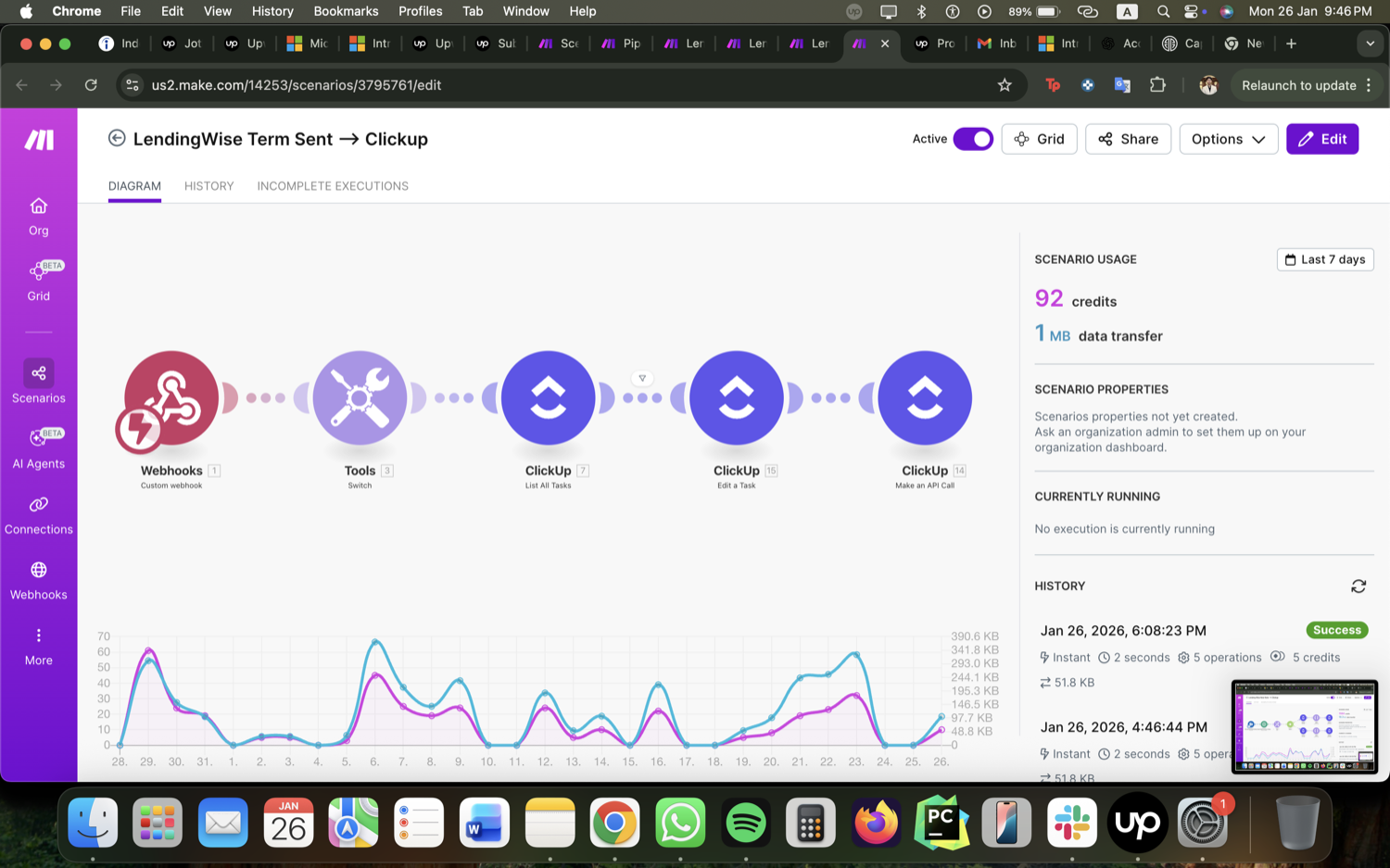Click the filter icon between ClickUp modules
Image resolution: width=1390 pixels, height=868 pixels.
(642, 378)
